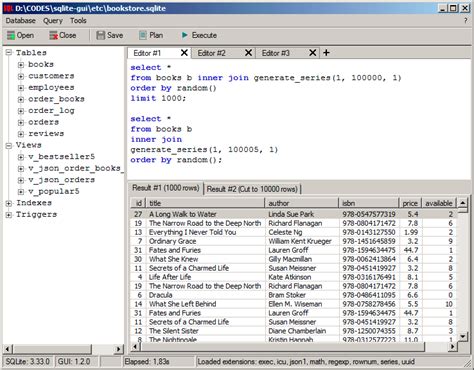The image size is (474, 370).
Task: Click the Open database toolbar icon
Action: coord(11,35)
